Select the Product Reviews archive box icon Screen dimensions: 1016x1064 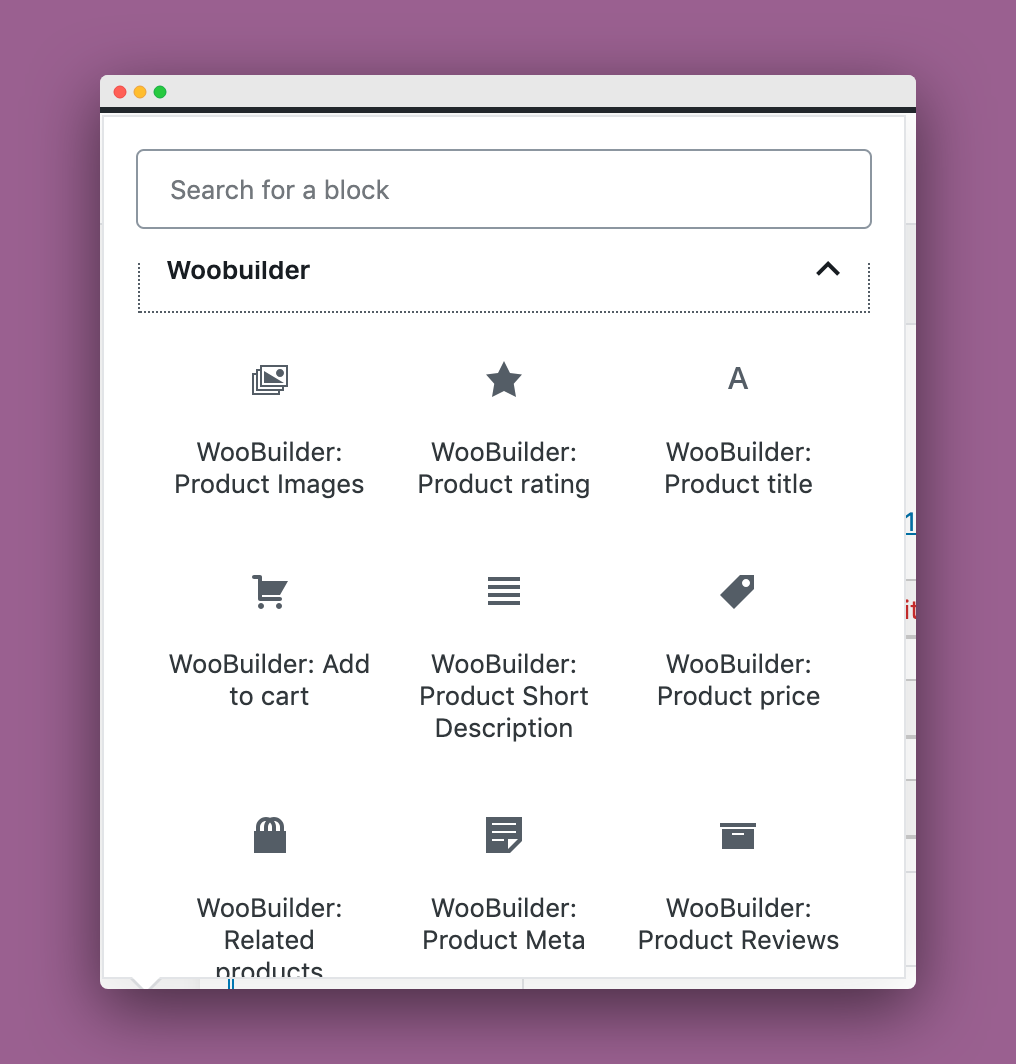click(x=738, y=835)
